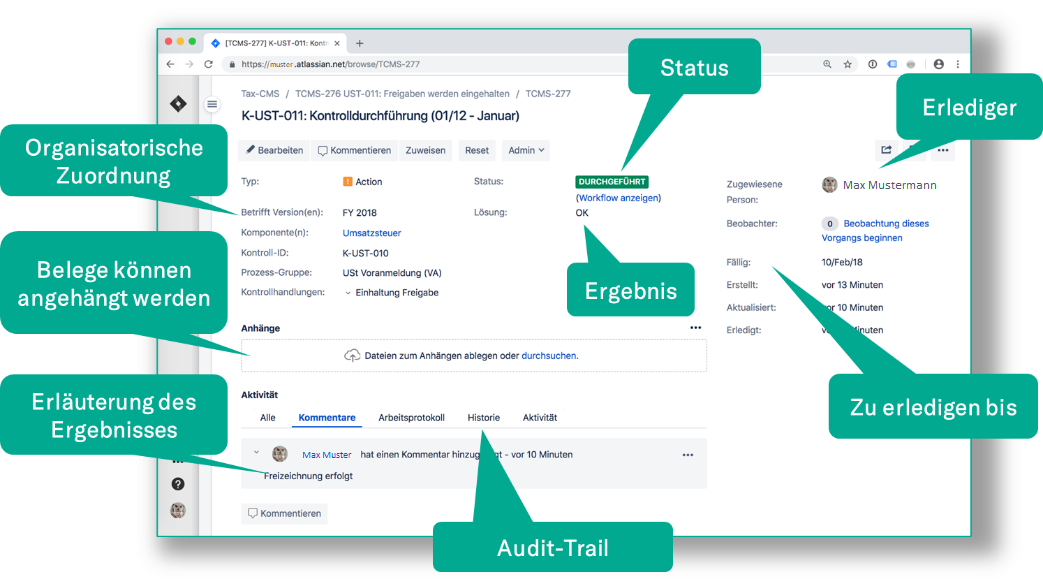Collapse the Max Muster comment via its chevron

tap(258, 454)
